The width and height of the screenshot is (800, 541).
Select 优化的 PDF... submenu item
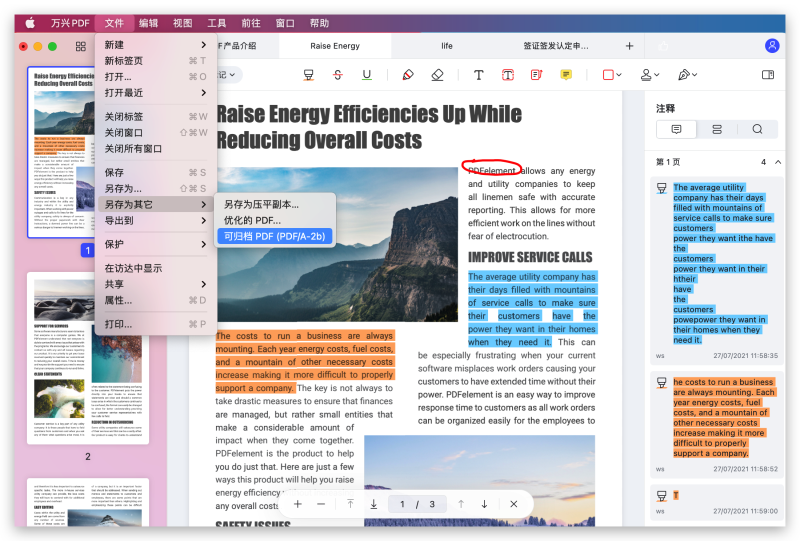coord(274,220)
